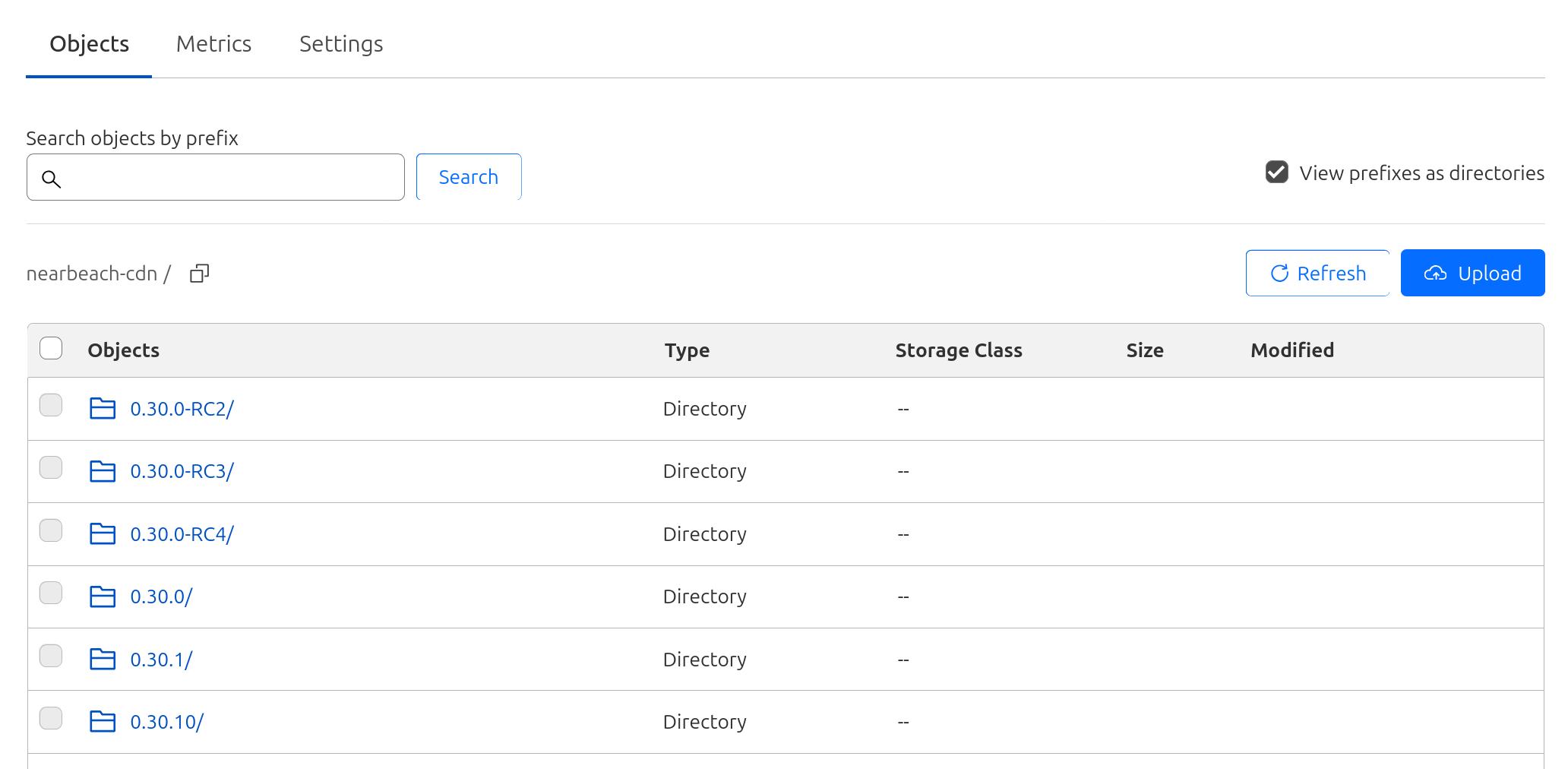Screen dimensions: 1568x769
Task: Click the magnifier icon in search field
Action: (x=51, y=179)
